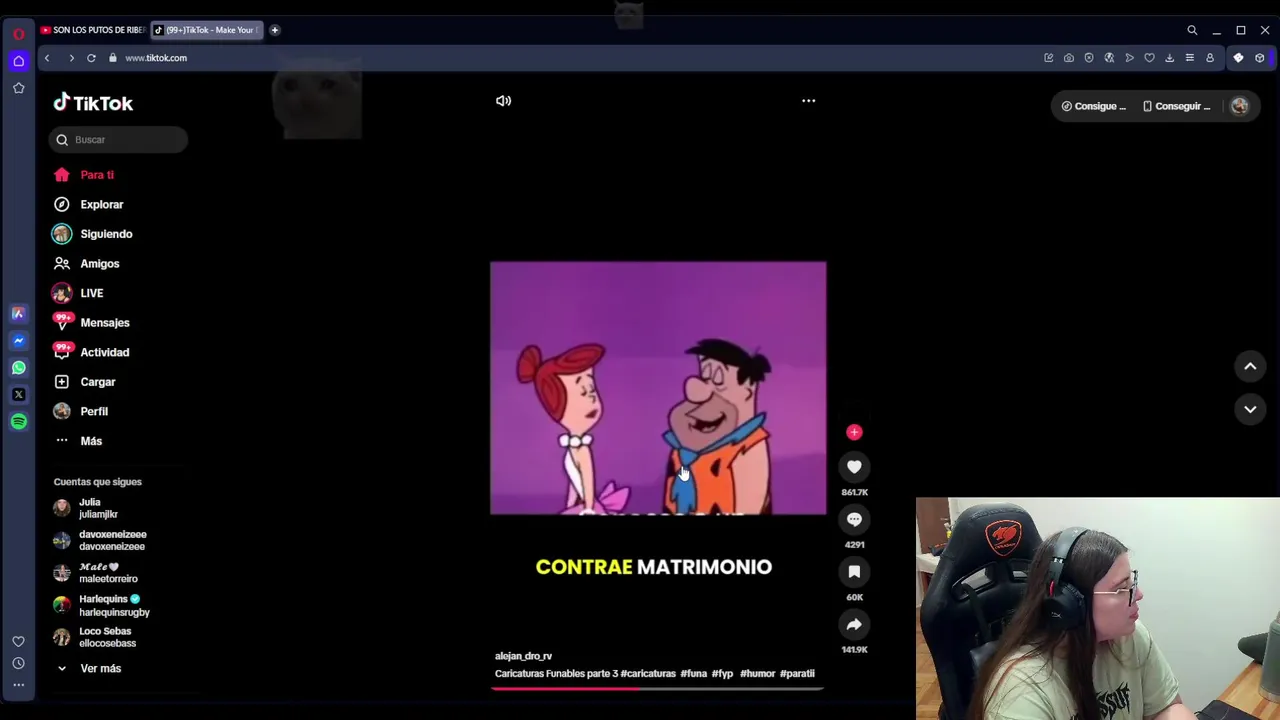Click the #humor hashtag
This screenshot has height=720, width=1280.
(x=757, y=674)
